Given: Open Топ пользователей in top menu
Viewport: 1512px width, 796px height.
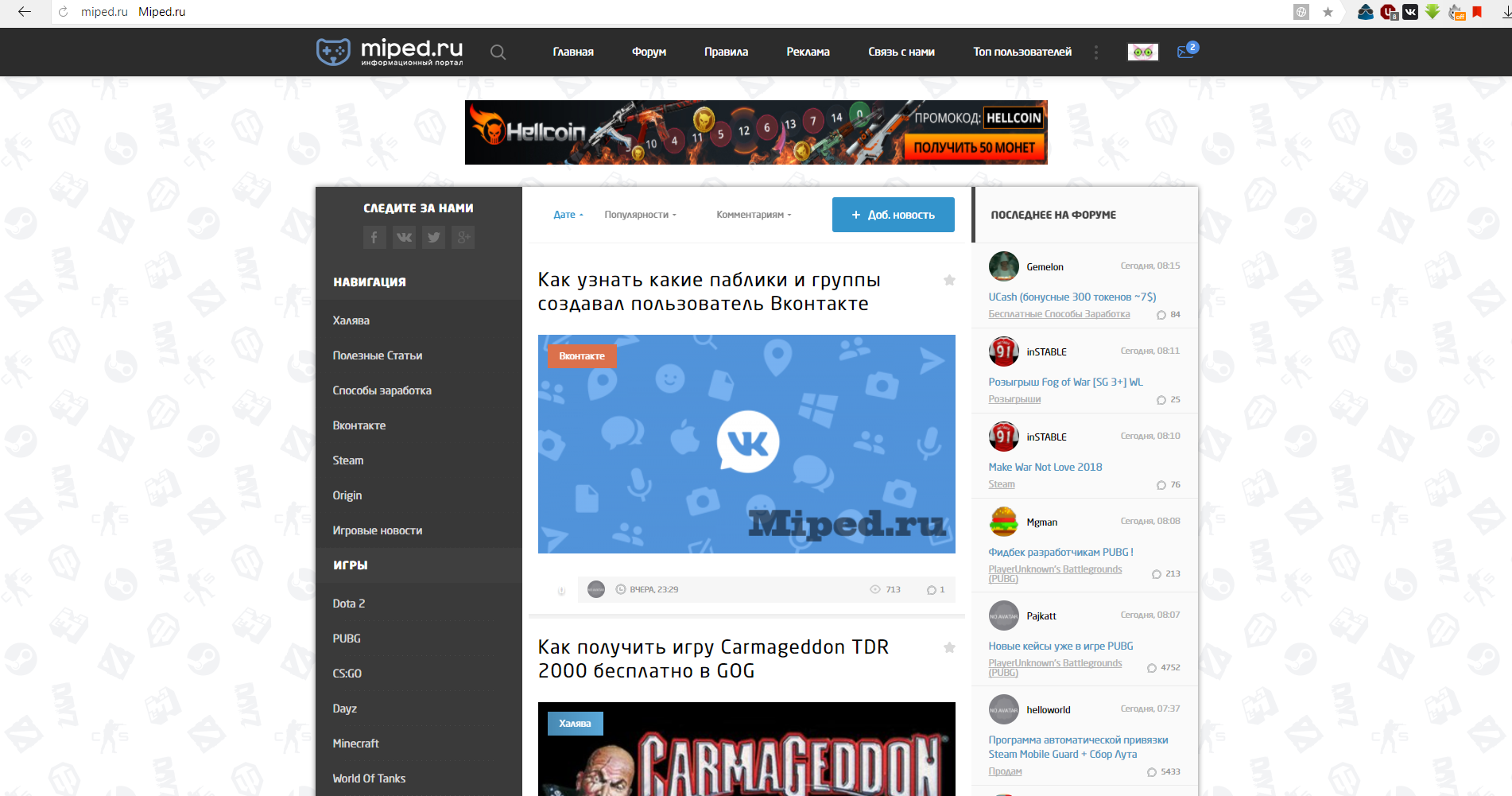Looking at the screenshot, I should 1022,52.
